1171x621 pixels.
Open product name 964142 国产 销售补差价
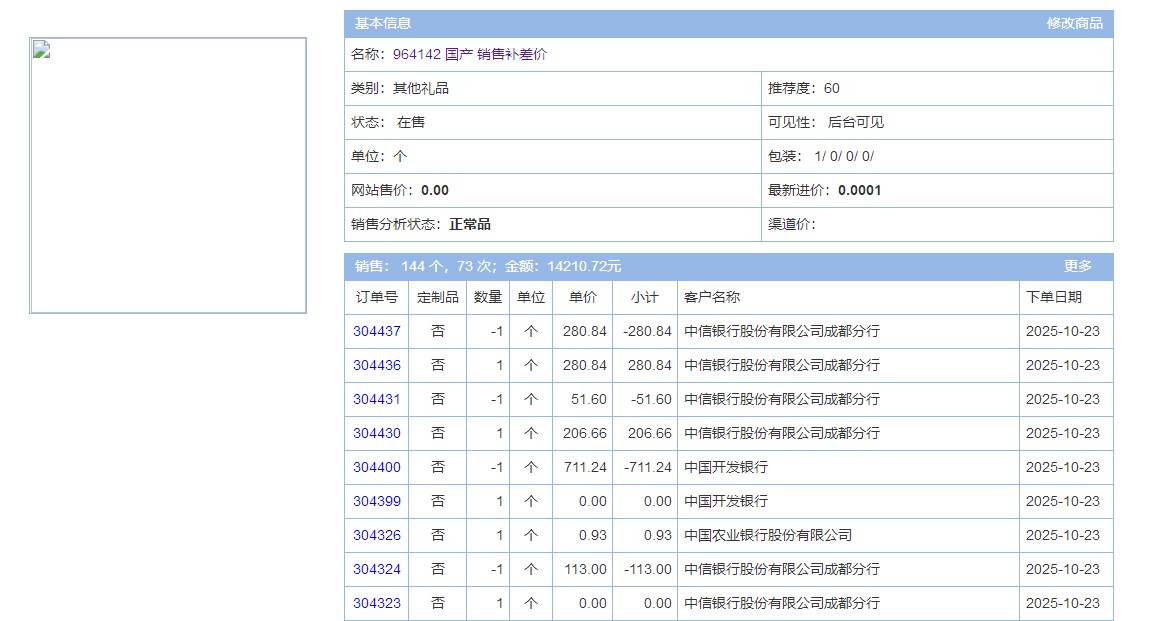click(x=470, y=54)
